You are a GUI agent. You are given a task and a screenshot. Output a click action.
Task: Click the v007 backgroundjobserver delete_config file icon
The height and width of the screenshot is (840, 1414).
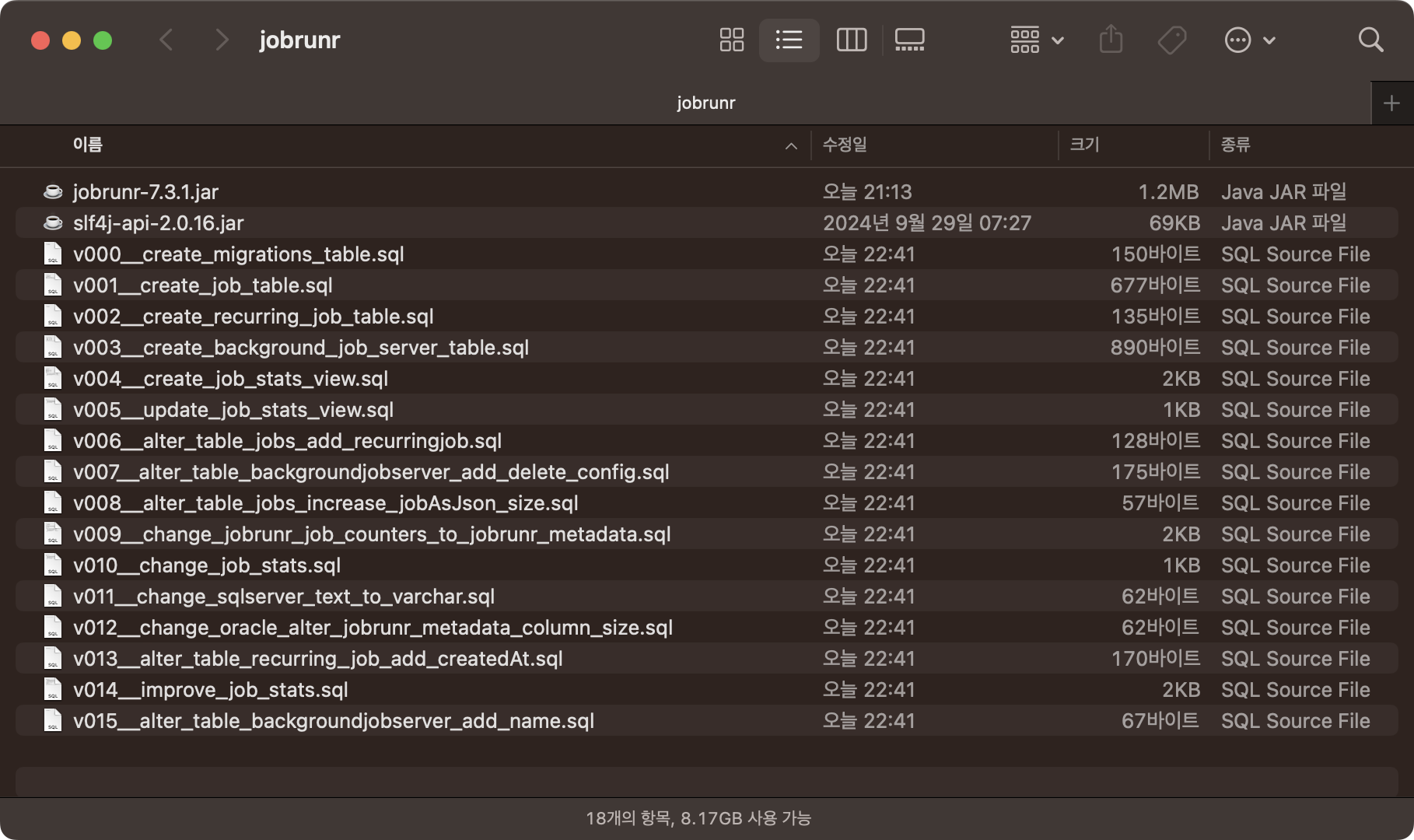[53, 471]
